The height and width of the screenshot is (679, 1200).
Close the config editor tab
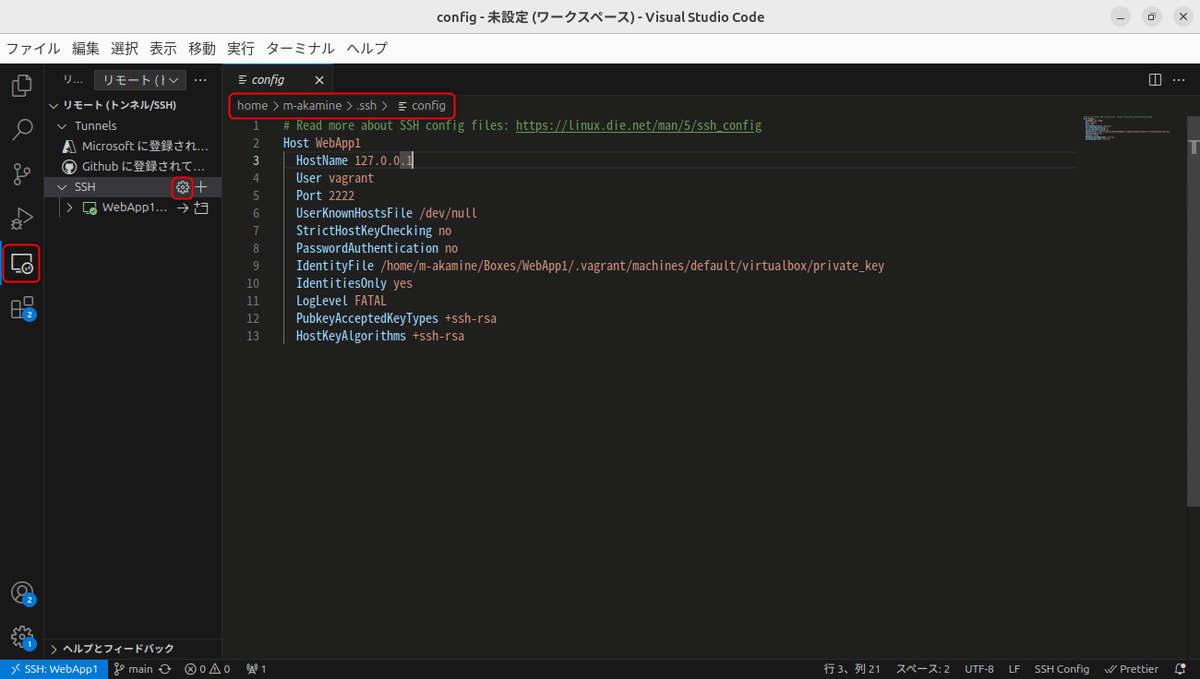tap(319, 80)
